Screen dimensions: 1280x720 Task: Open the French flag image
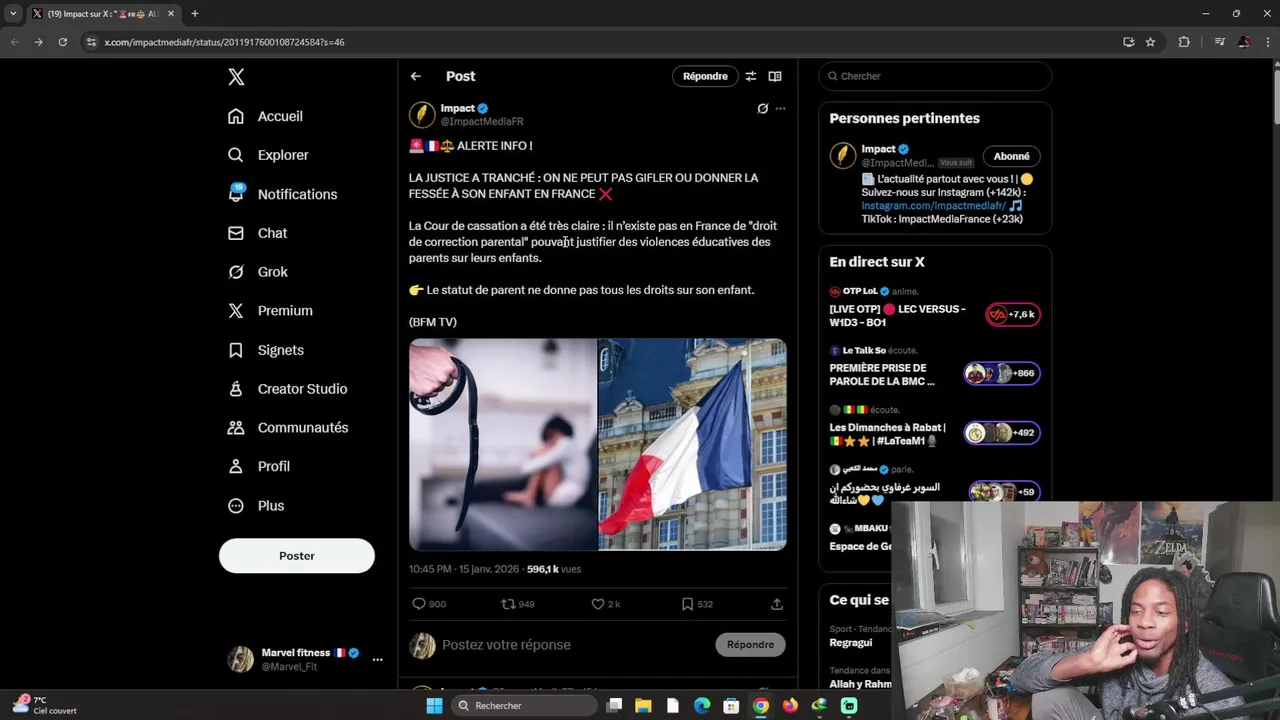[693, 445]
